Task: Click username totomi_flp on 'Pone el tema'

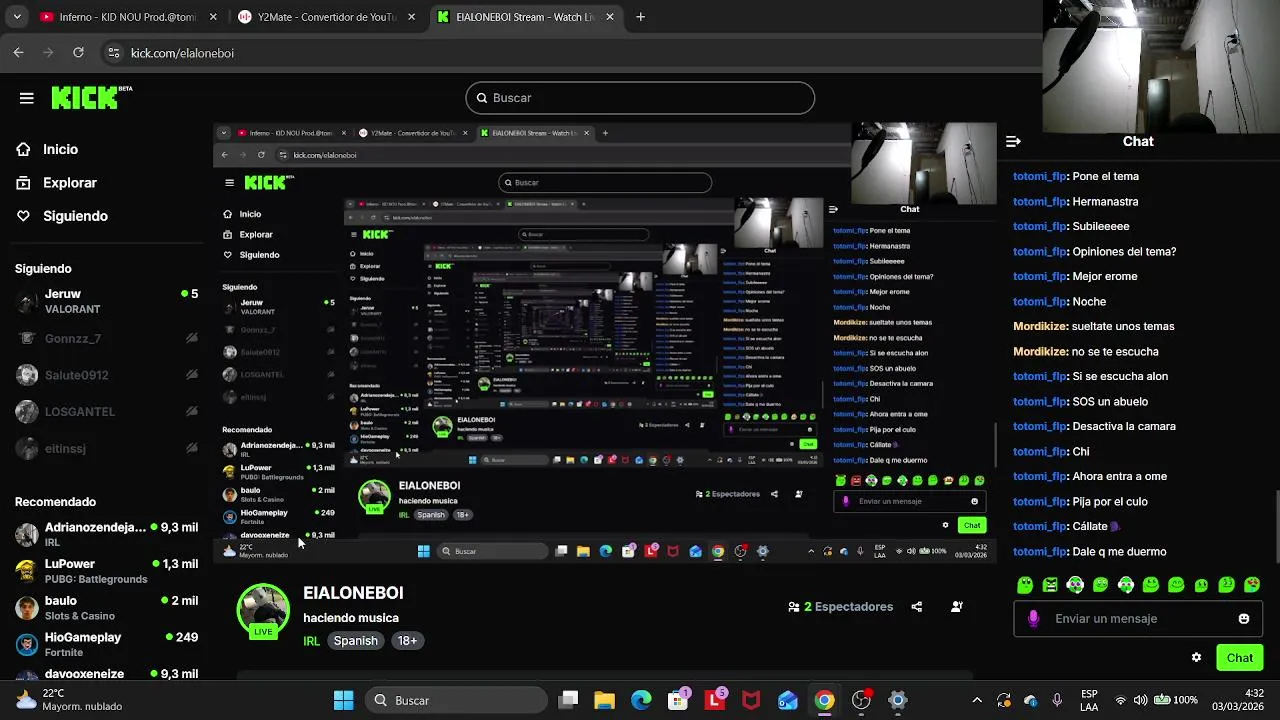Action: [1040, 177]
